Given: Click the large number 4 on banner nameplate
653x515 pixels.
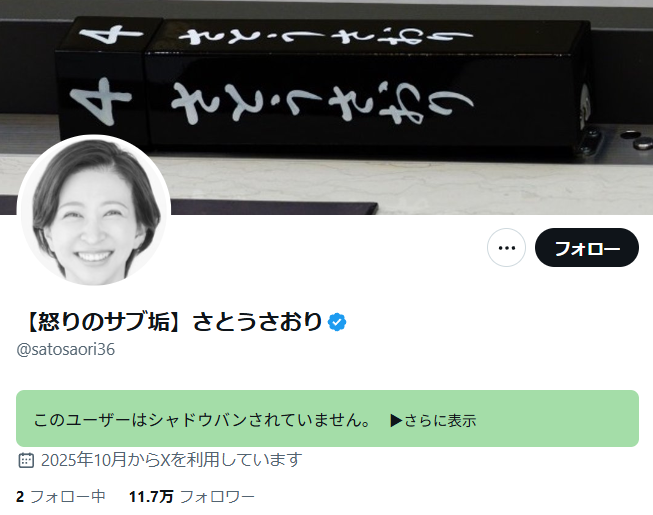Looking at the screenshot, I should coord(100,100).
